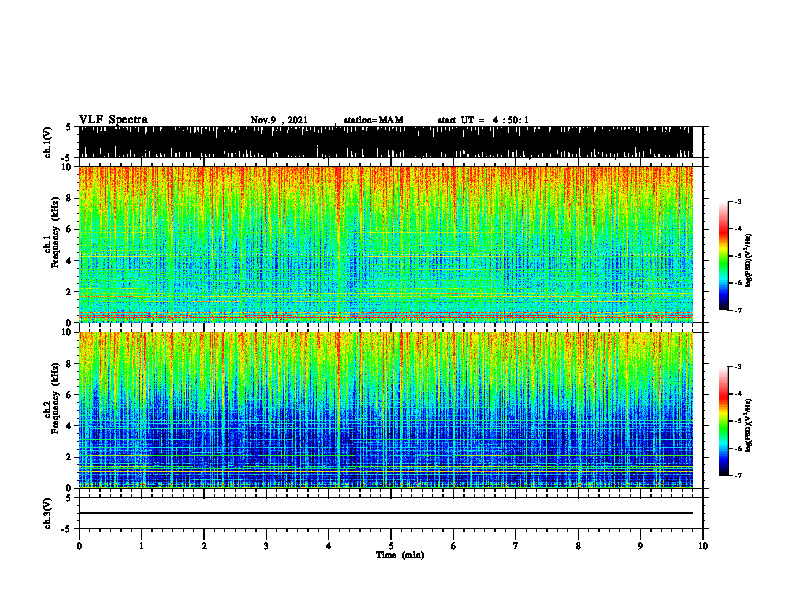
Task: Click the ch.2 color scale bar
Action: 724,421
